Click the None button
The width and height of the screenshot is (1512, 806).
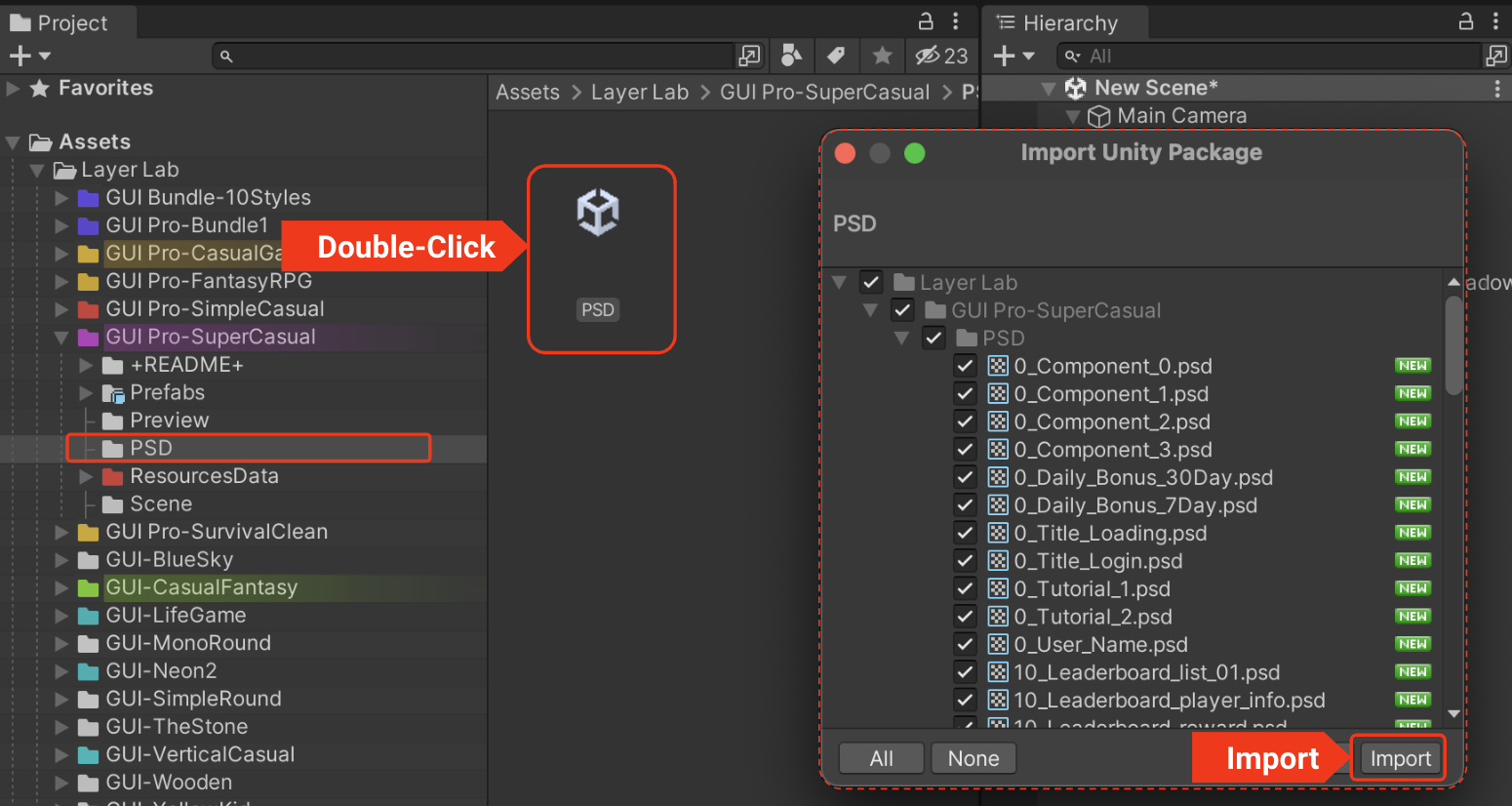pos(973,758)
